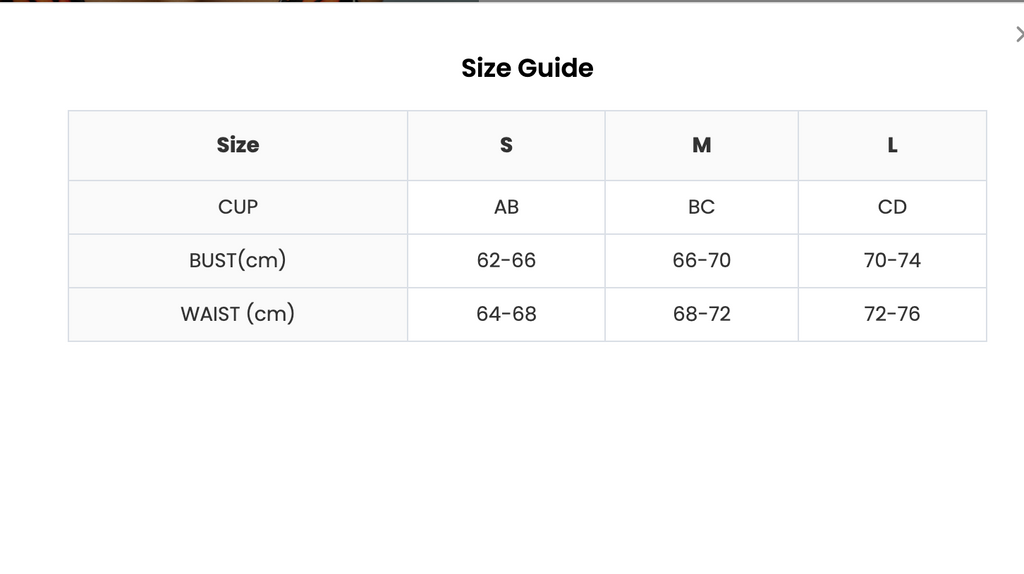Viewport: 1024px width, 574px height.
Task: Click the L column header
Action: tap(892, 145)
